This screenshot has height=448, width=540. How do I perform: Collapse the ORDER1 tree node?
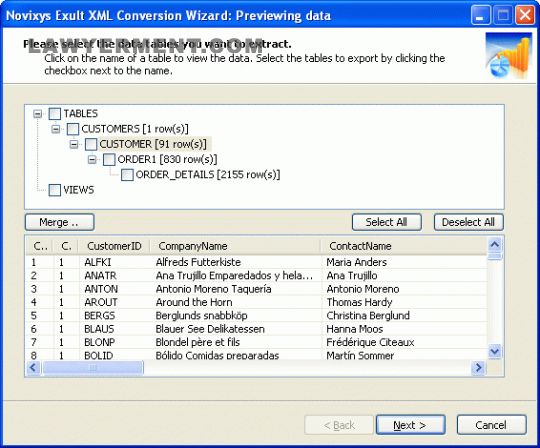click(x=92, y=159)
